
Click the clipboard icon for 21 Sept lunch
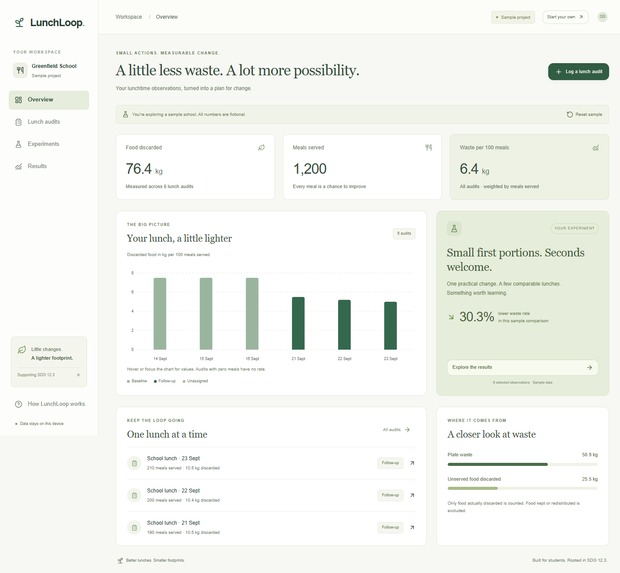(134, 527)
